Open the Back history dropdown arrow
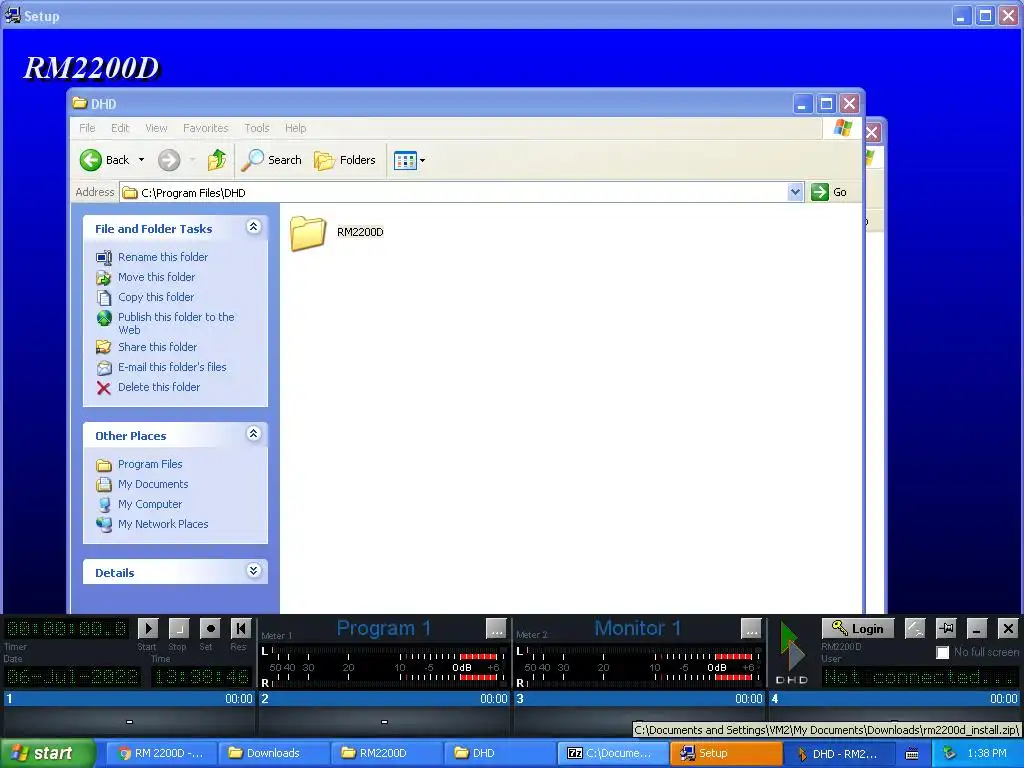 tap(141, 160)
